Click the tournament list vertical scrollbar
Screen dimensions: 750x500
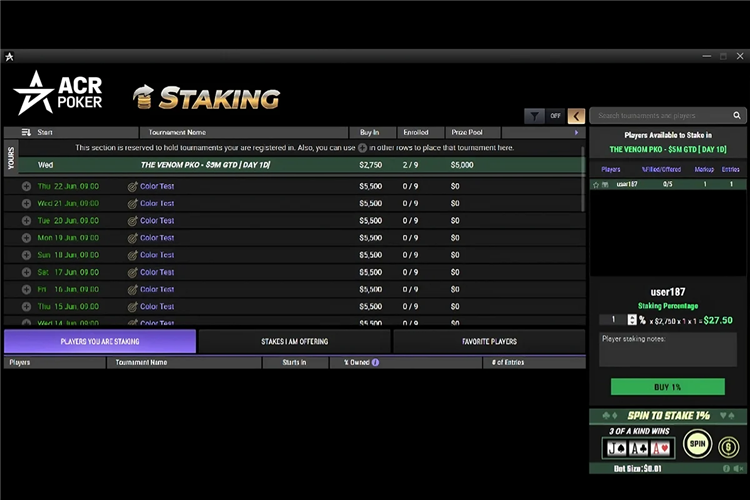click(583, 179)
